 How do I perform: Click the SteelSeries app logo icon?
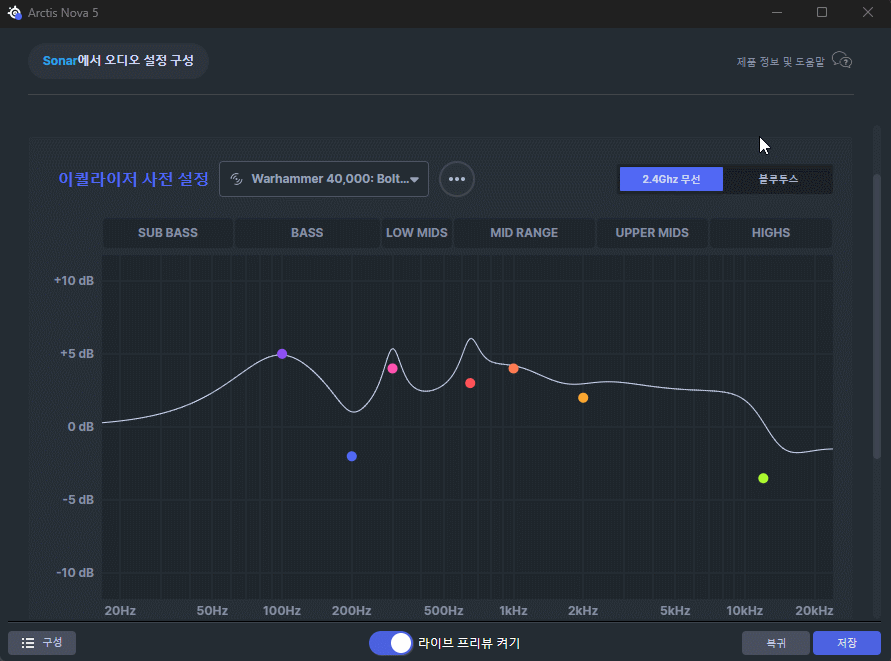(x=14, y=12)
